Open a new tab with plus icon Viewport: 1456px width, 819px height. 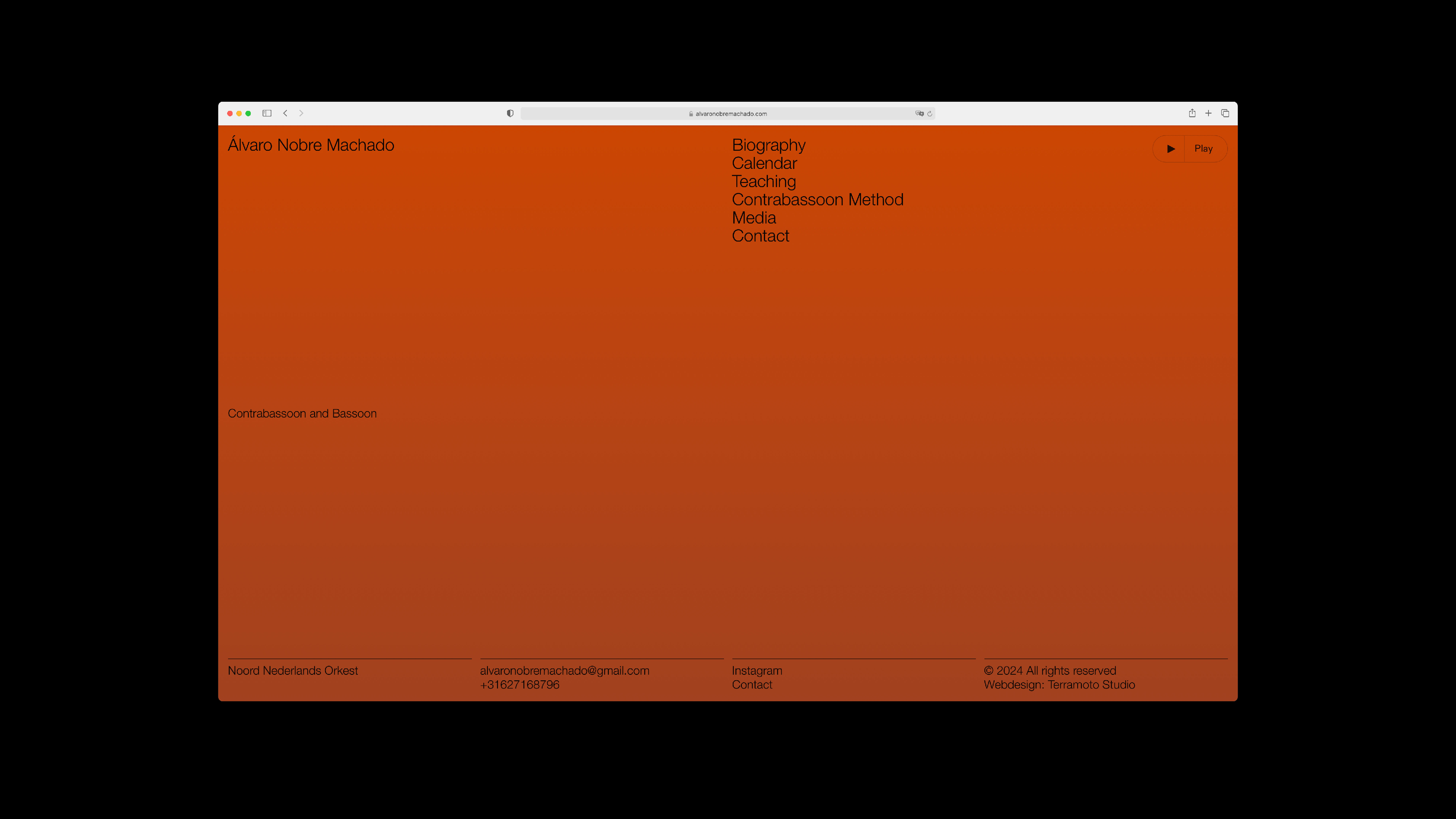1208,113
